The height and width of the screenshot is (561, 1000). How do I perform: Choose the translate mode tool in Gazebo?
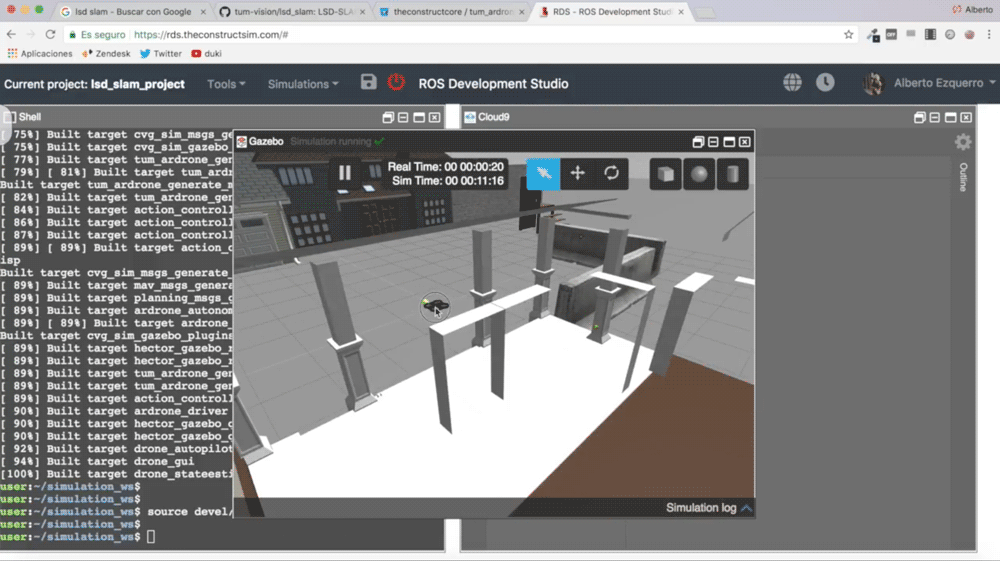tap(577, 173)
